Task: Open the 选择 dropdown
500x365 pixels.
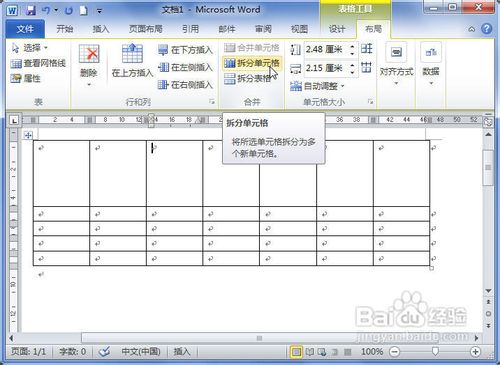Action: point(30,48)
